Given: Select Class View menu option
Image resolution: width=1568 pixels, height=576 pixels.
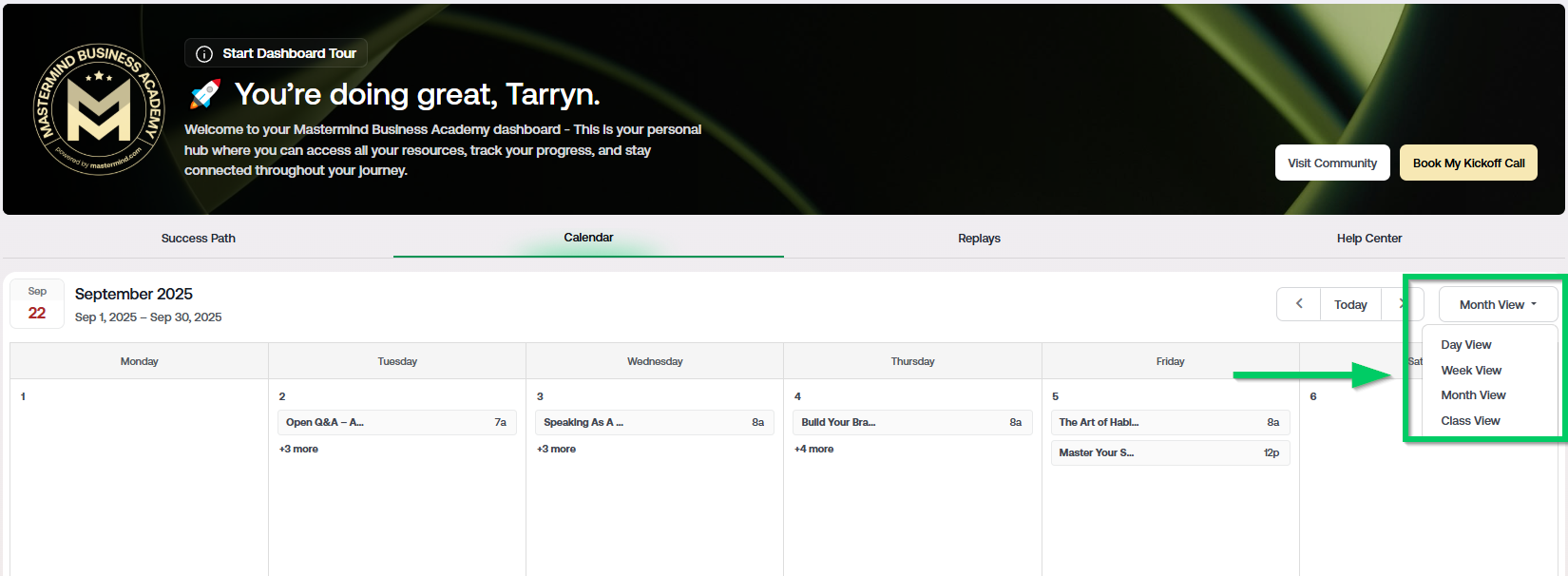Looking at the screenshot, I should [1470, 421].
